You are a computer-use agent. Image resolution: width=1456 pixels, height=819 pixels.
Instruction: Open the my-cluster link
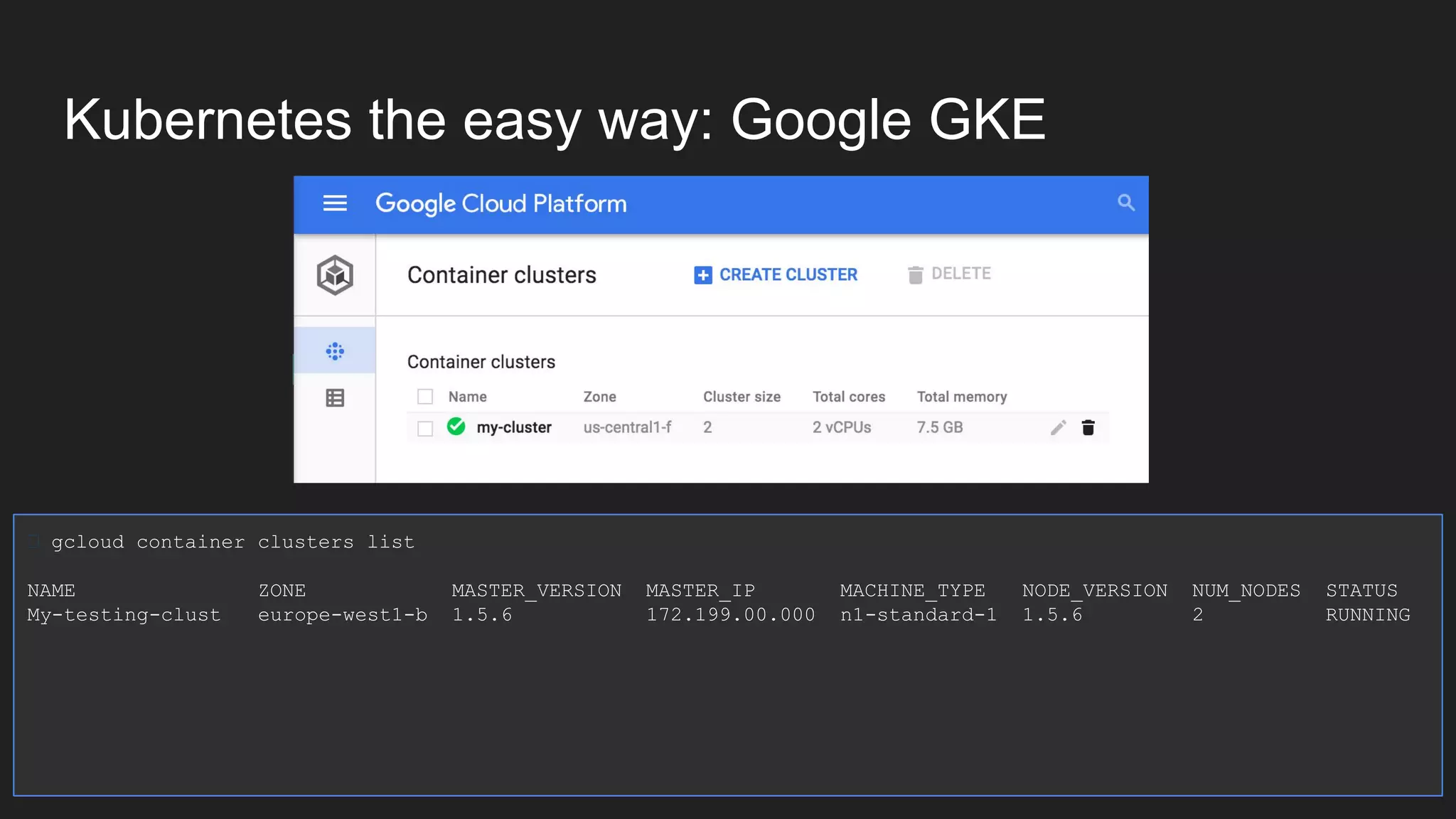click(x=514, y=427)
